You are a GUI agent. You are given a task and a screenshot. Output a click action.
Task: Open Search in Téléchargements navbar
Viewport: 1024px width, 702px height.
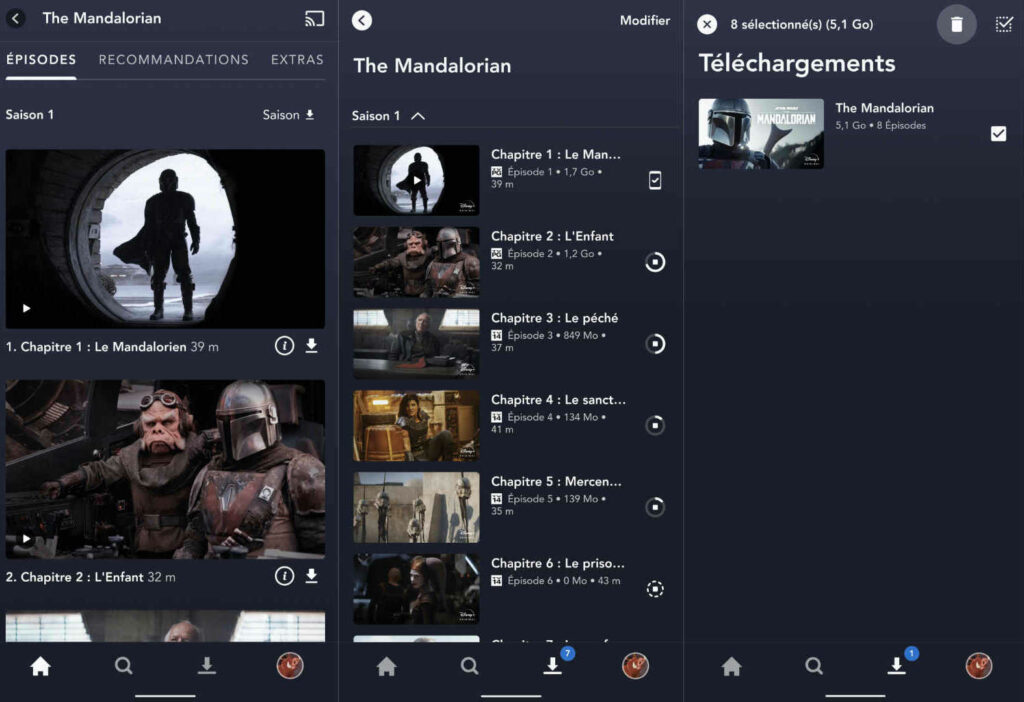tap(814, 666)
